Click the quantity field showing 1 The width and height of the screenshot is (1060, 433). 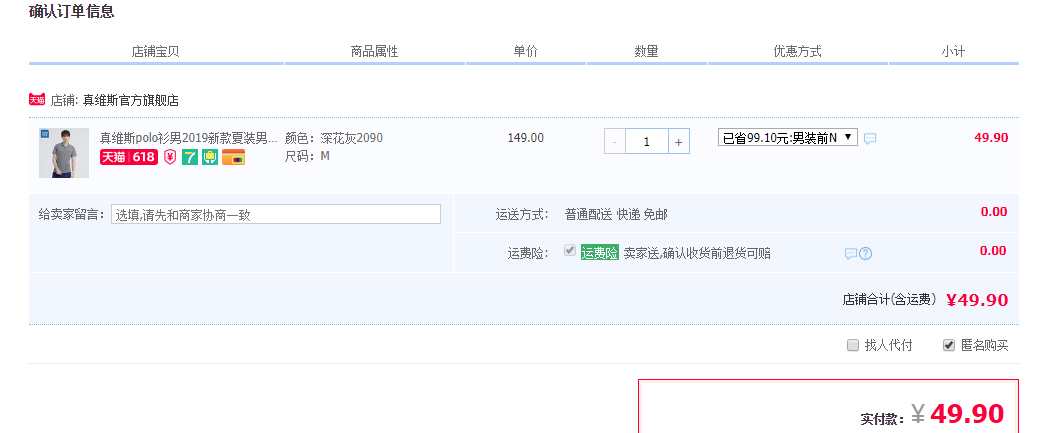647,142
